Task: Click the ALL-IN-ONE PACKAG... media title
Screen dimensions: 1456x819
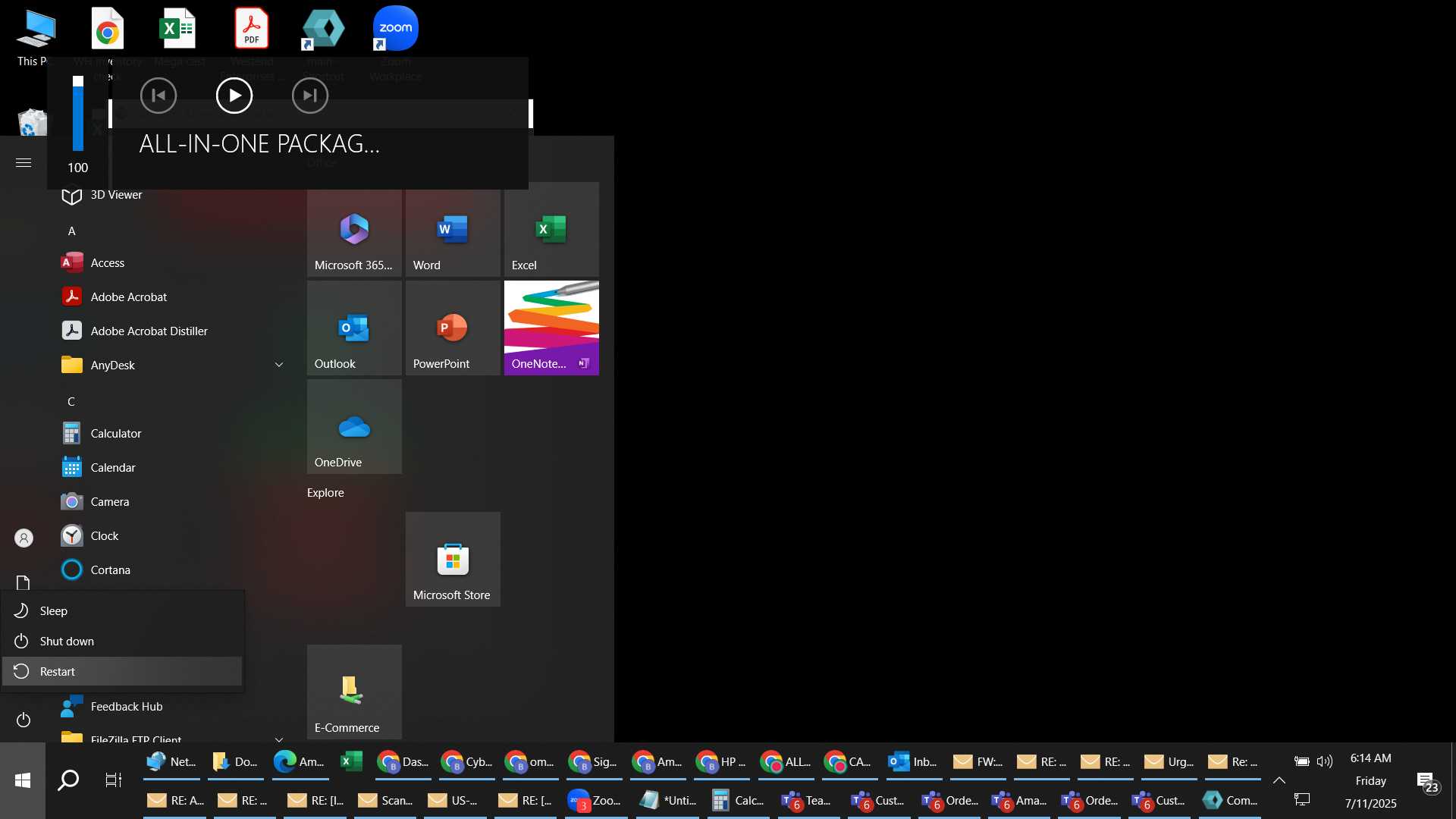Action: coord(259,144)
